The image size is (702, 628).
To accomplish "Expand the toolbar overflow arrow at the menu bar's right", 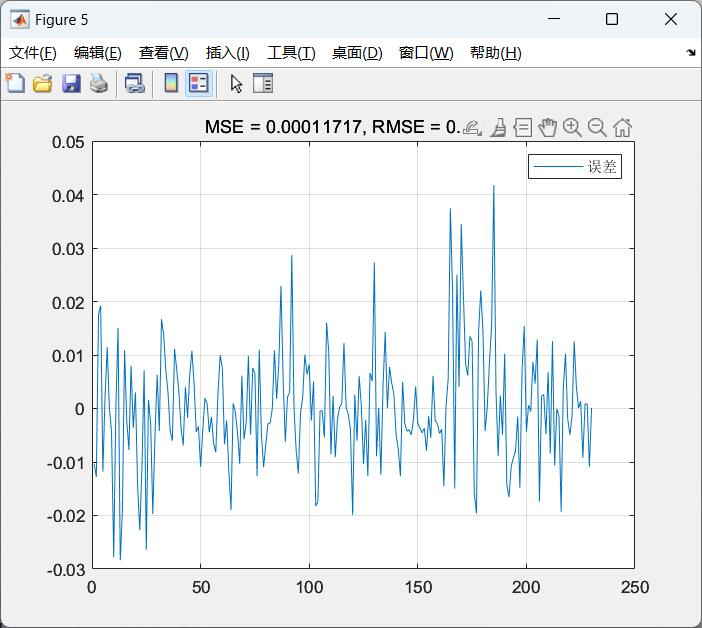I will click(x=691, y=53).
